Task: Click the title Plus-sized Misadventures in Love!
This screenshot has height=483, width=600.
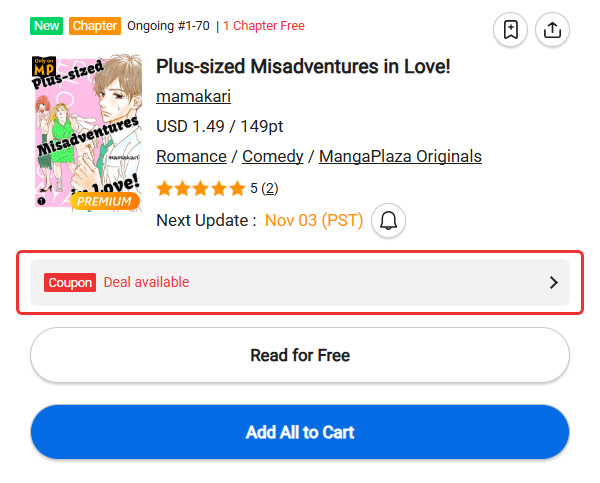Action: [x=304, y=67]
